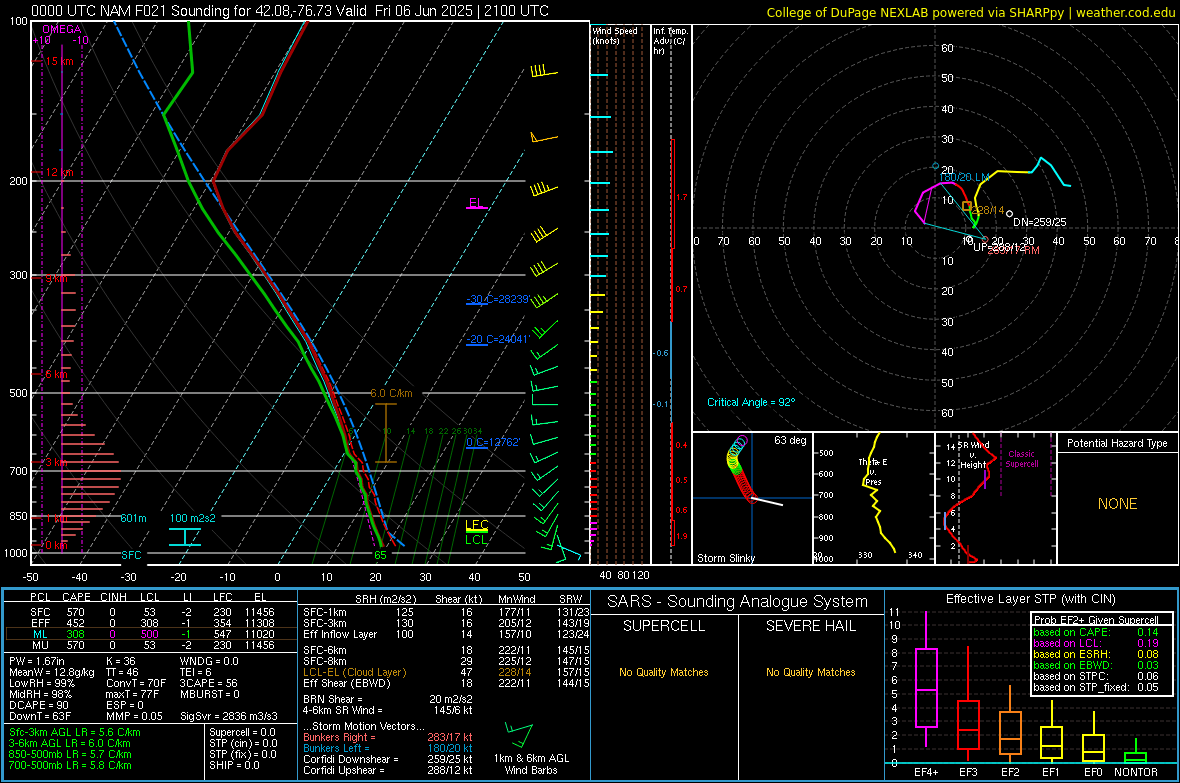Click the Classic Supercell label
The image size is (1180, 783).
coord(1022,459)
